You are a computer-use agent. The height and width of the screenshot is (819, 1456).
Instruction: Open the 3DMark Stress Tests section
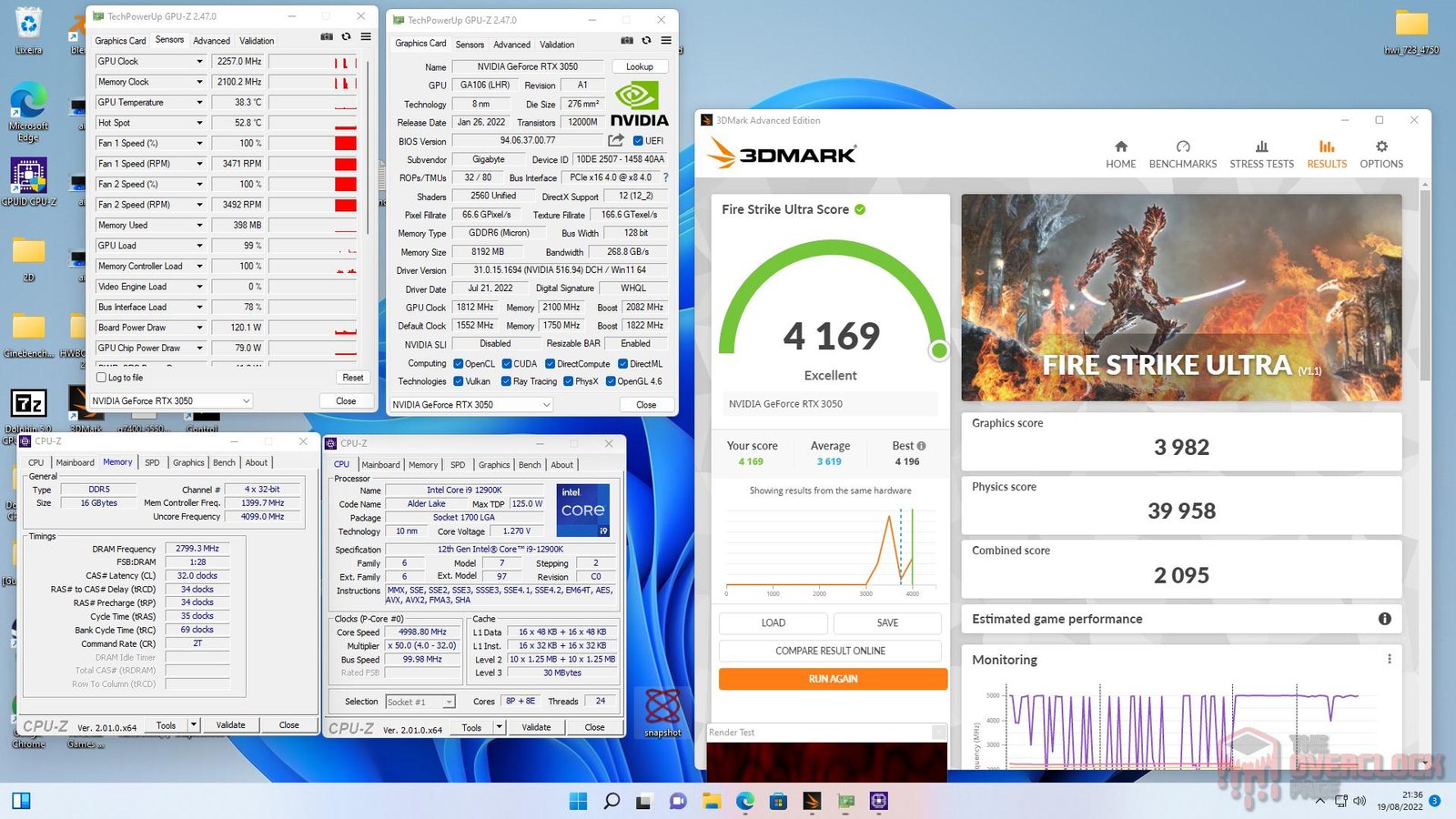[x=1261, y=152]
